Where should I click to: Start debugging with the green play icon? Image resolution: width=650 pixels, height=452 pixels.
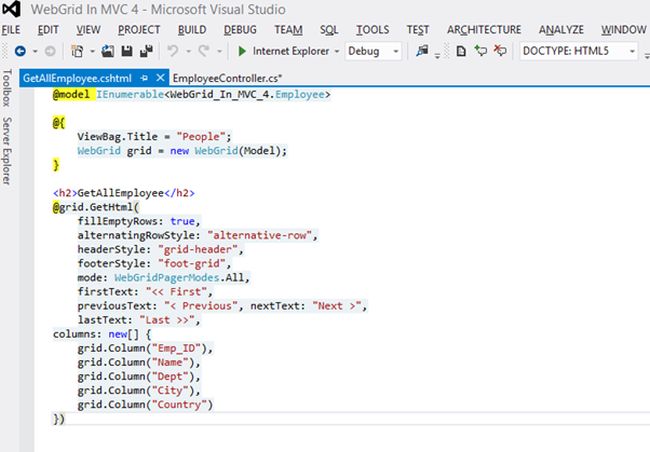click(x=242, y=51)
